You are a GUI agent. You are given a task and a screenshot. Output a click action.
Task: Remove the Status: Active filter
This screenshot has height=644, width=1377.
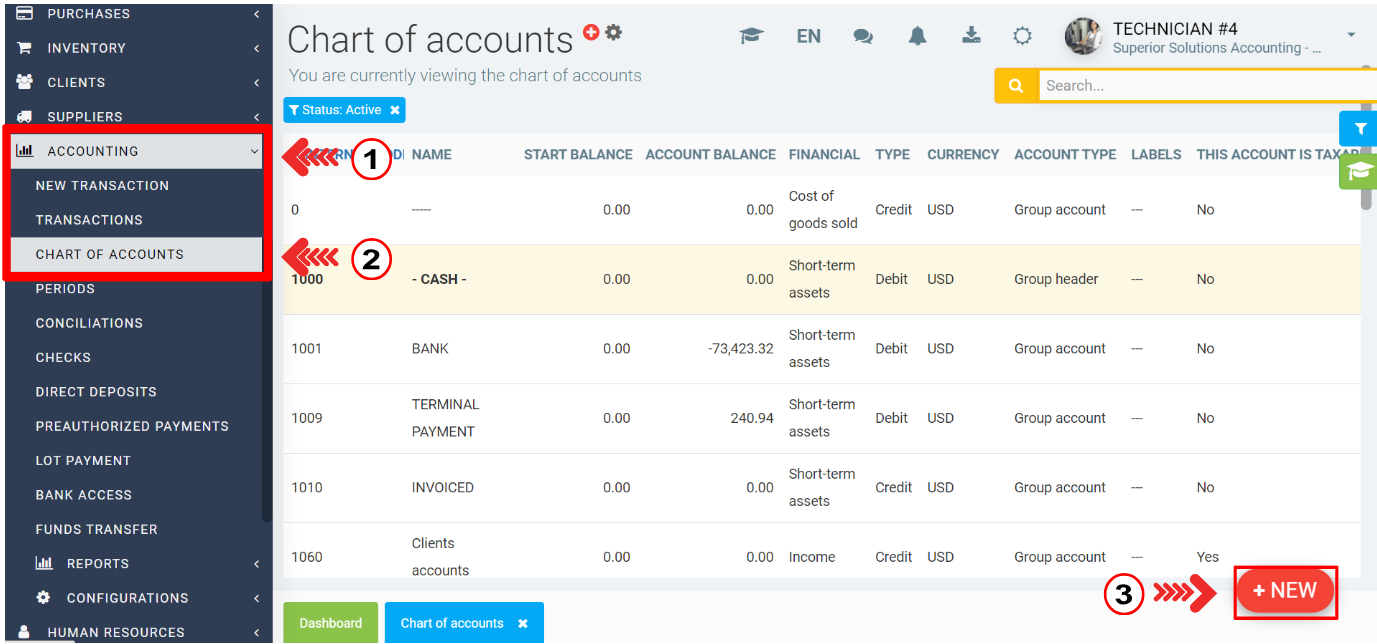click(x=395, y=110)
